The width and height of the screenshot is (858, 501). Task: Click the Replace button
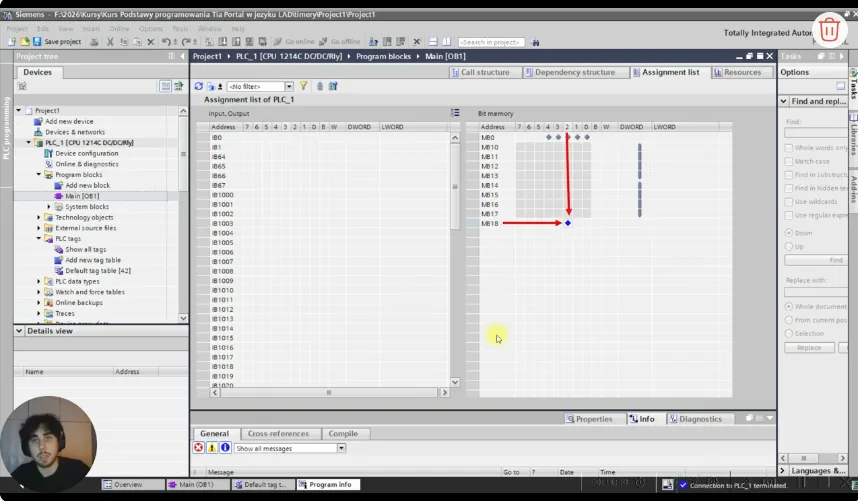coord(809,347)
